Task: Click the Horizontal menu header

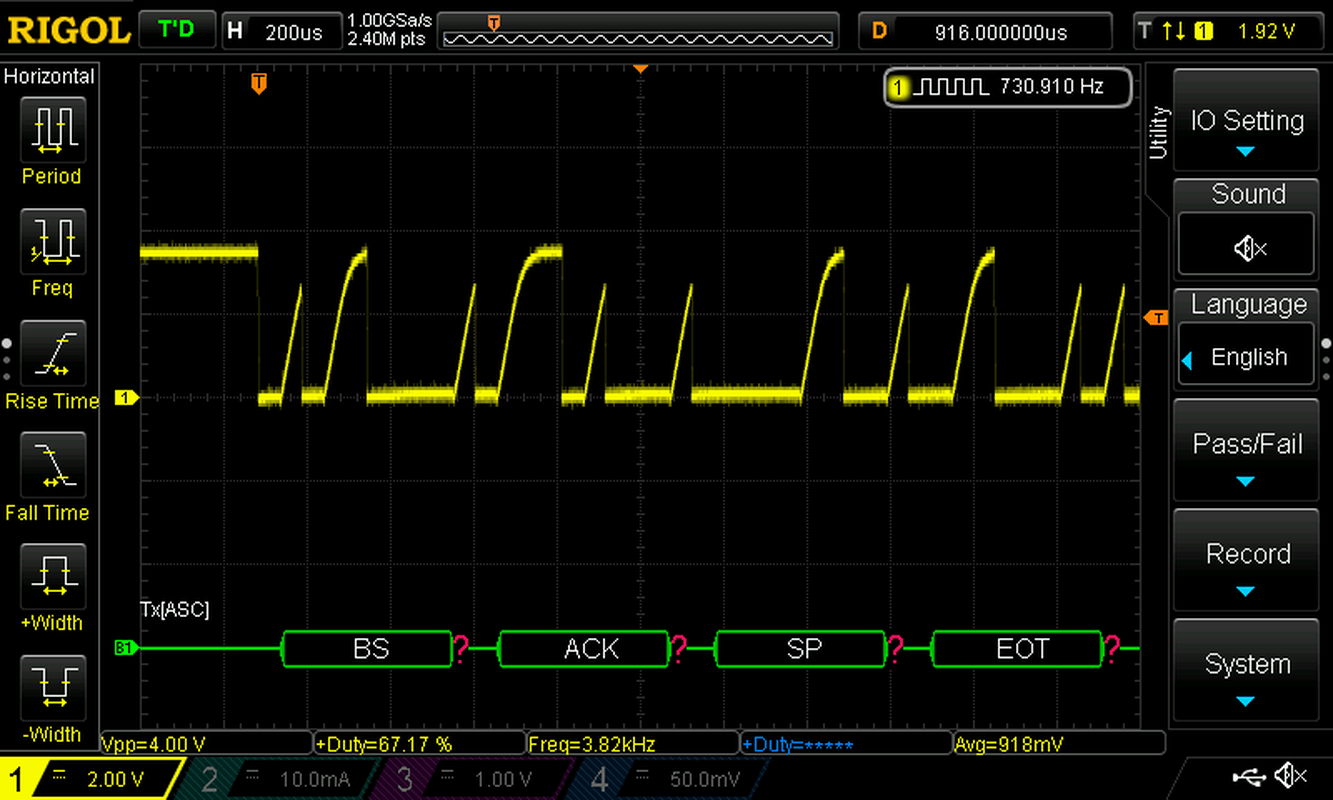Action: tap(50, 76)
